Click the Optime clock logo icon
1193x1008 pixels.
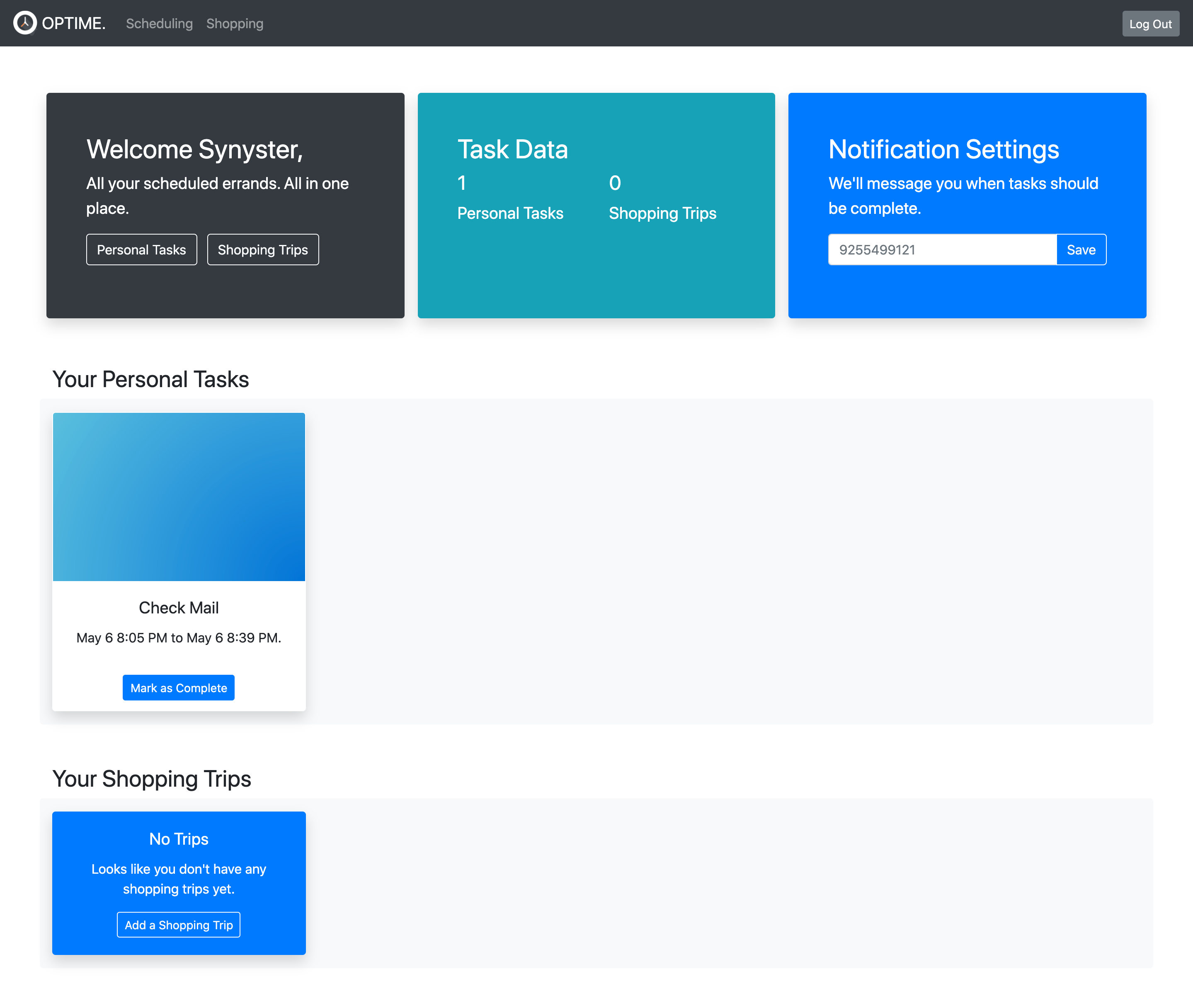click(24, 23)
